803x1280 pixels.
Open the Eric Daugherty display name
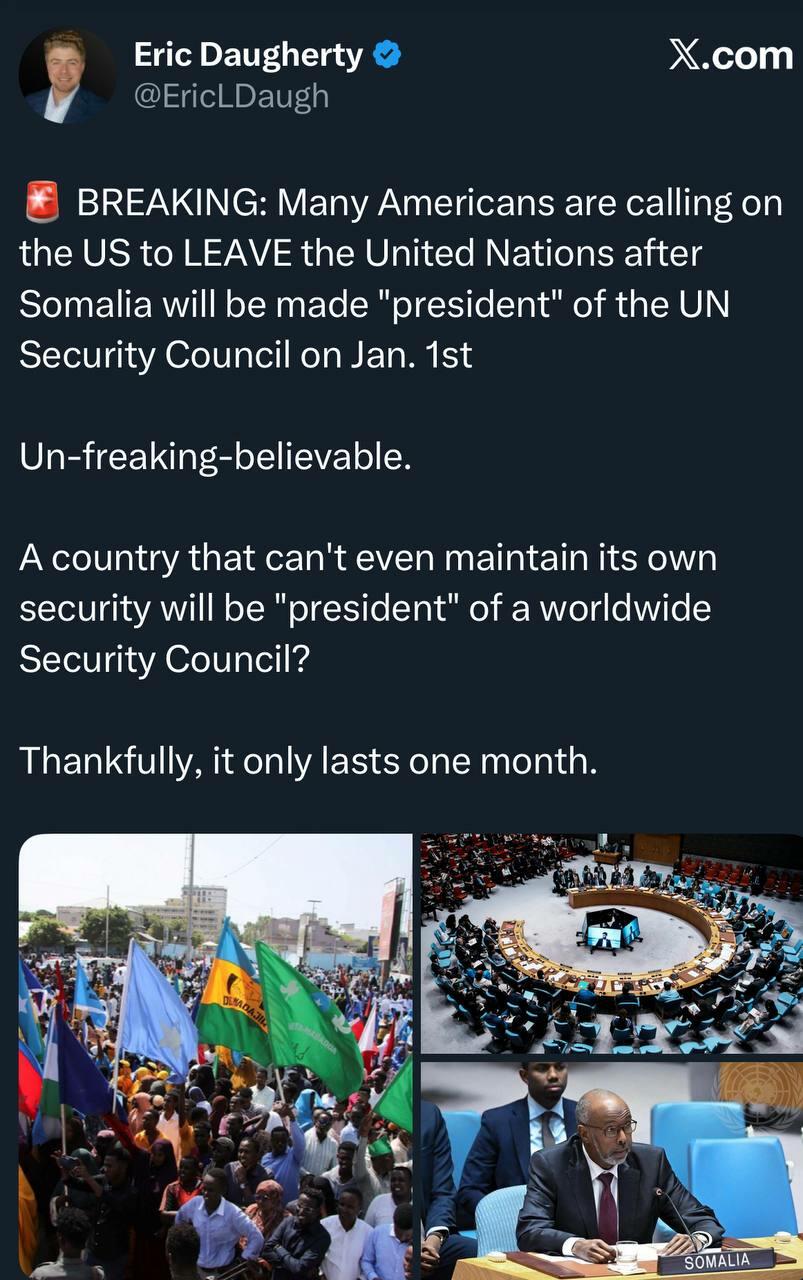tap(248, 56)
